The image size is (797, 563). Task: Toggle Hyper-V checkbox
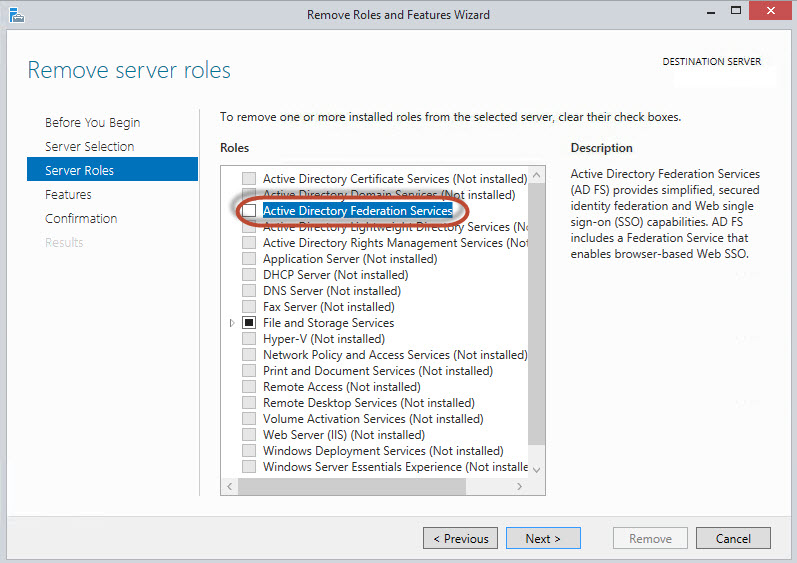pos(249,338)
